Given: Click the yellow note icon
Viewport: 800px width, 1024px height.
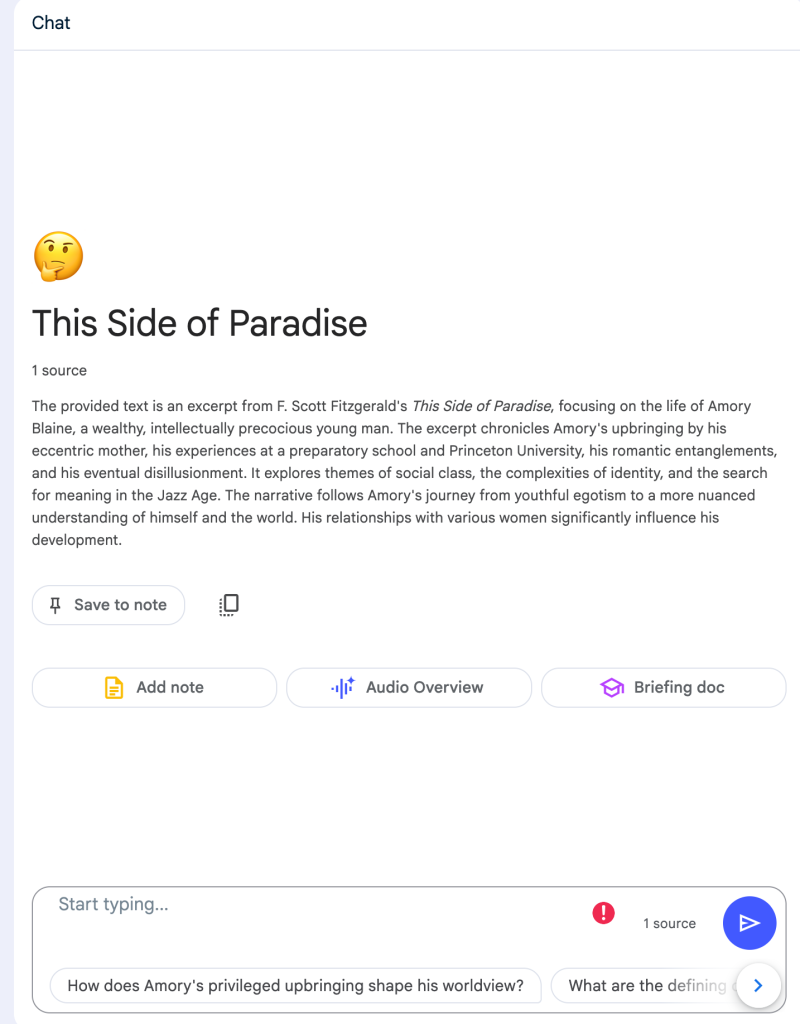Looking at the screenshot, I should (115, 688).
